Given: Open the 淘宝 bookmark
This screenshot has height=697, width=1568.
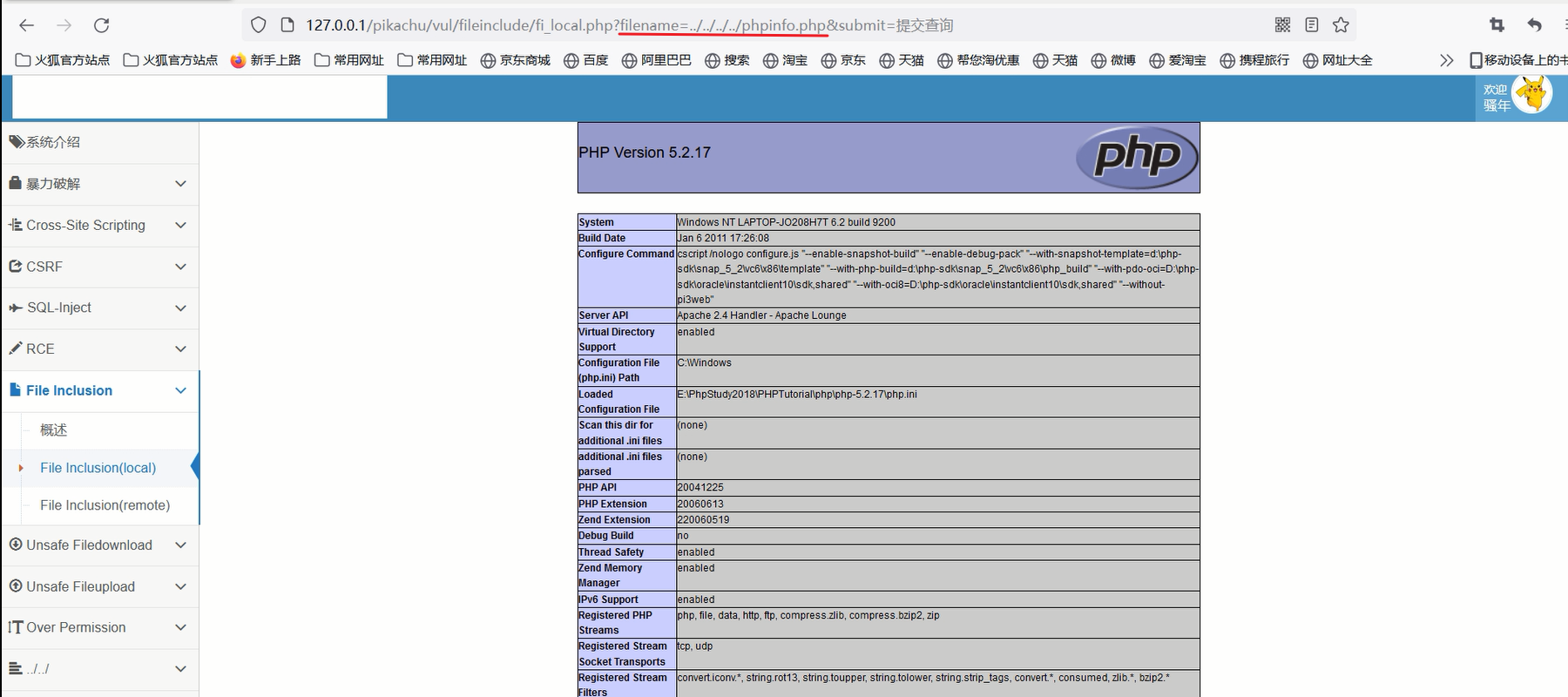Looking at the screenshot, I should (786, 60).
